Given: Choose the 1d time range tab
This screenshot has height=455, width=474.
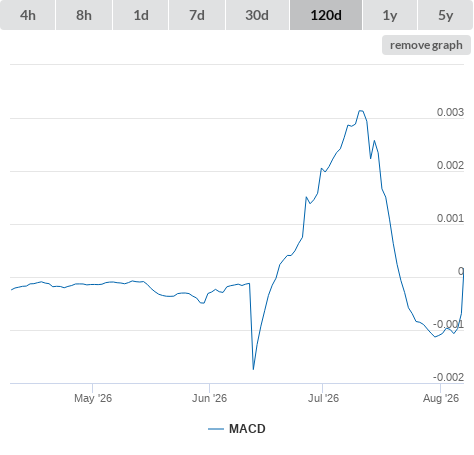Looking at the screenshot, I should pyautogui.click(x=141, y=15).
